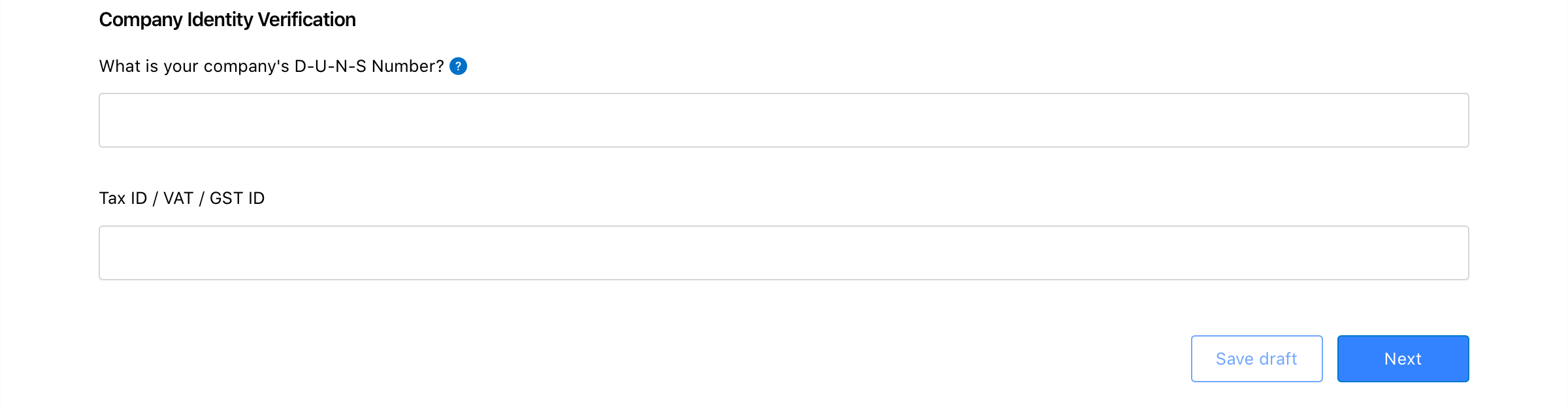Screen dimensions: 1568x413
Task: Place cursor in the VAT / GST ID box
Action: tap(783, 253)
